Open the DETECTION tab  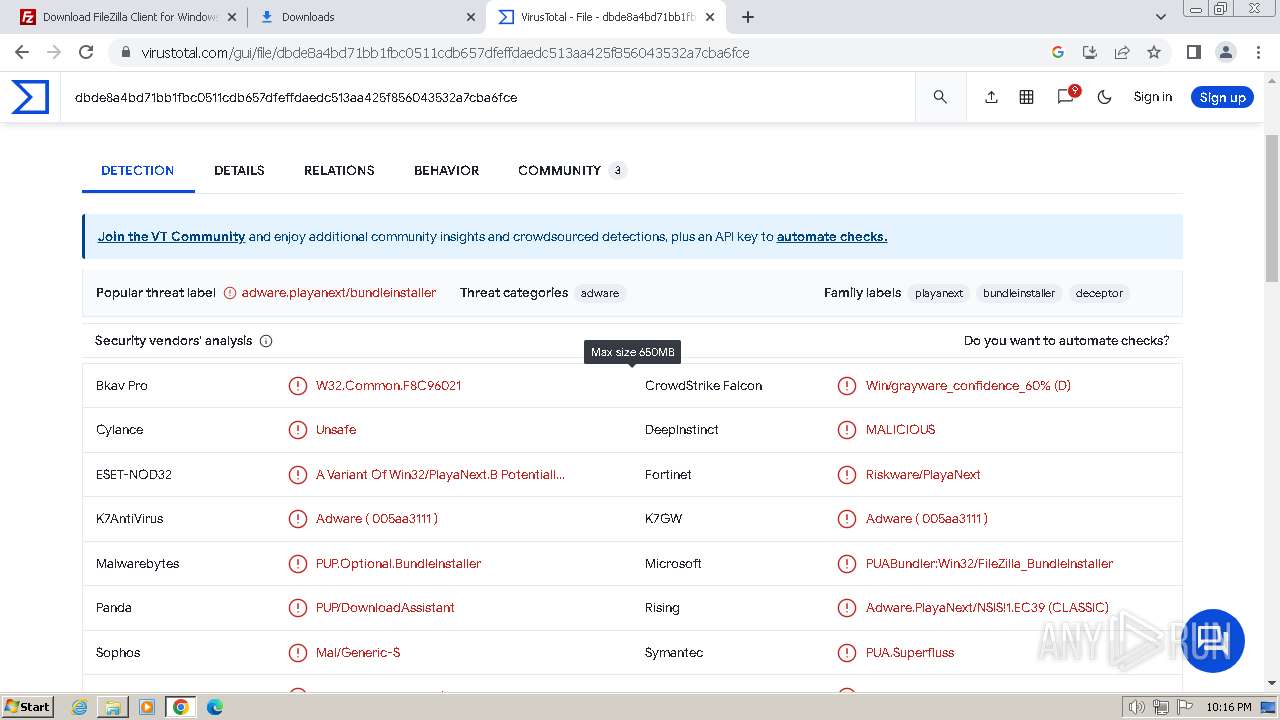[x=138, y=170]
